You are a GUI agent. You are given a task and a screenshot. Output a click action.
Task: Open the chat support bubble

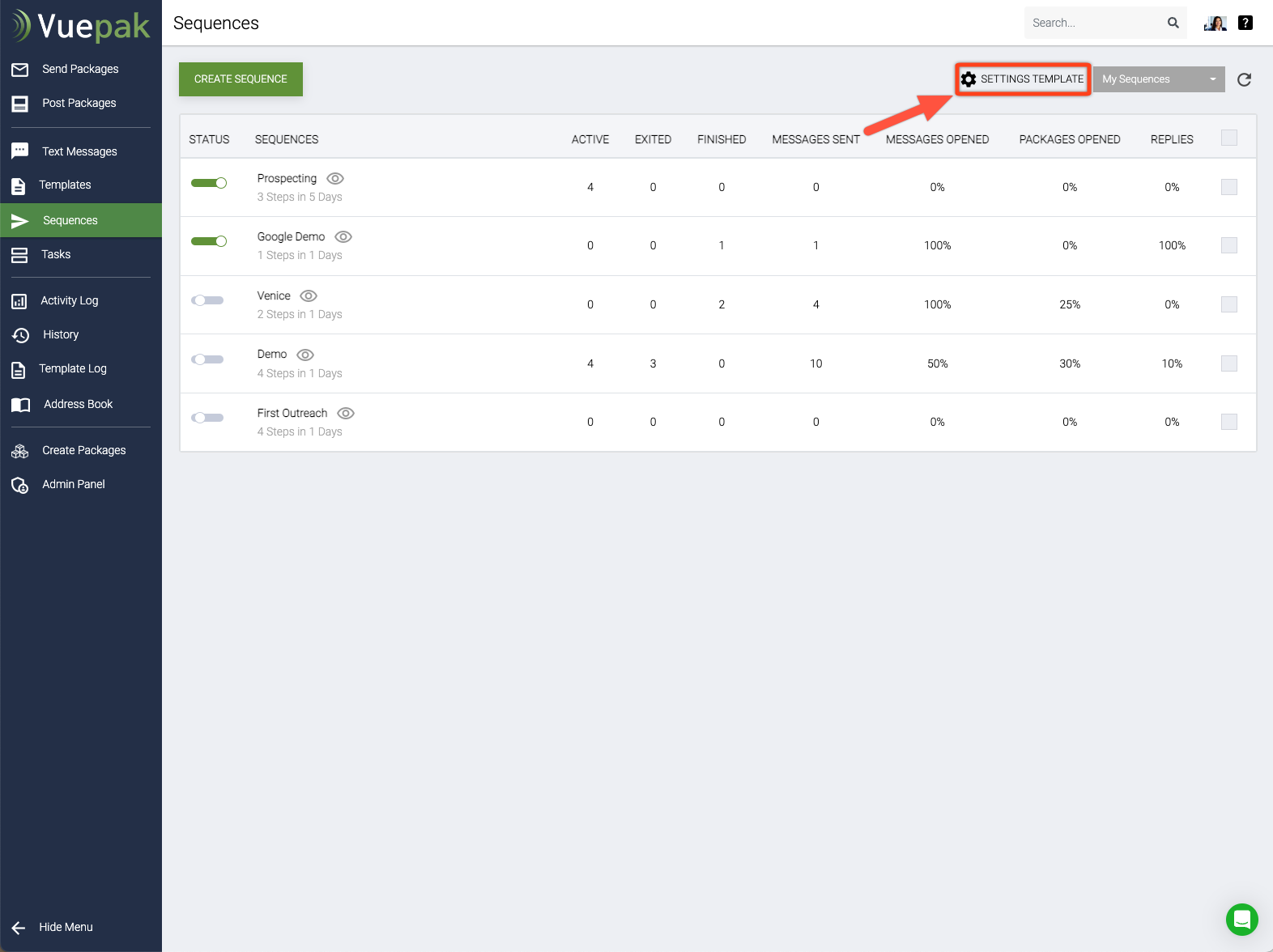coord(1241,919)
